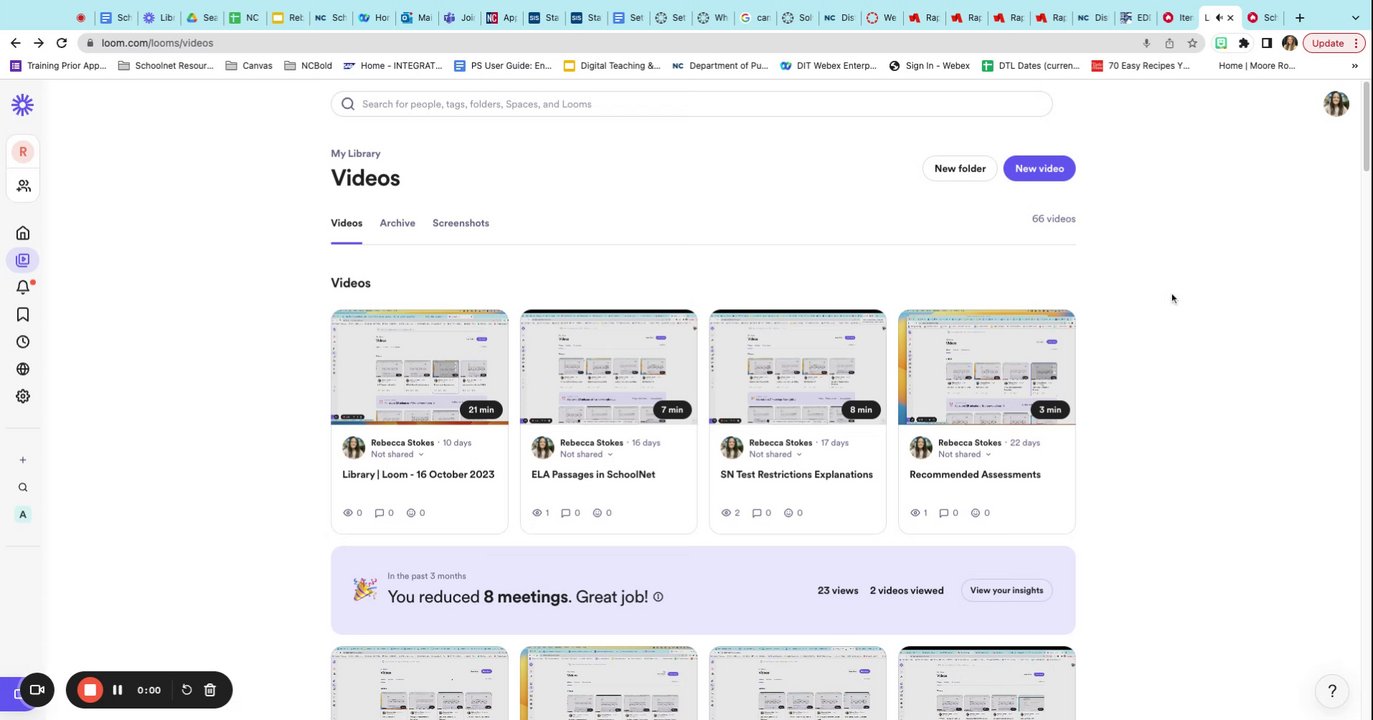Open the profile avatar at top right
This screenshot has width=1373, height=720.
pos(1336,104)
